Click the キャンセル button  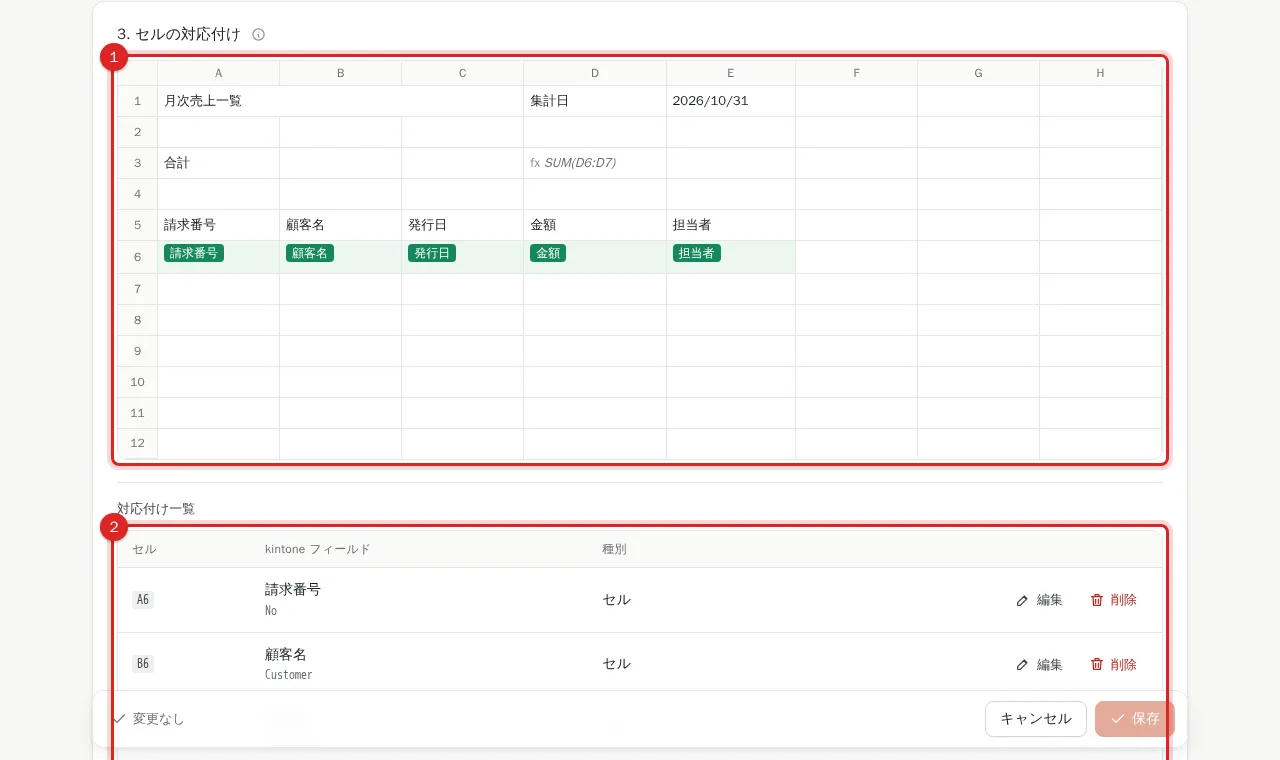[1036, 719]
